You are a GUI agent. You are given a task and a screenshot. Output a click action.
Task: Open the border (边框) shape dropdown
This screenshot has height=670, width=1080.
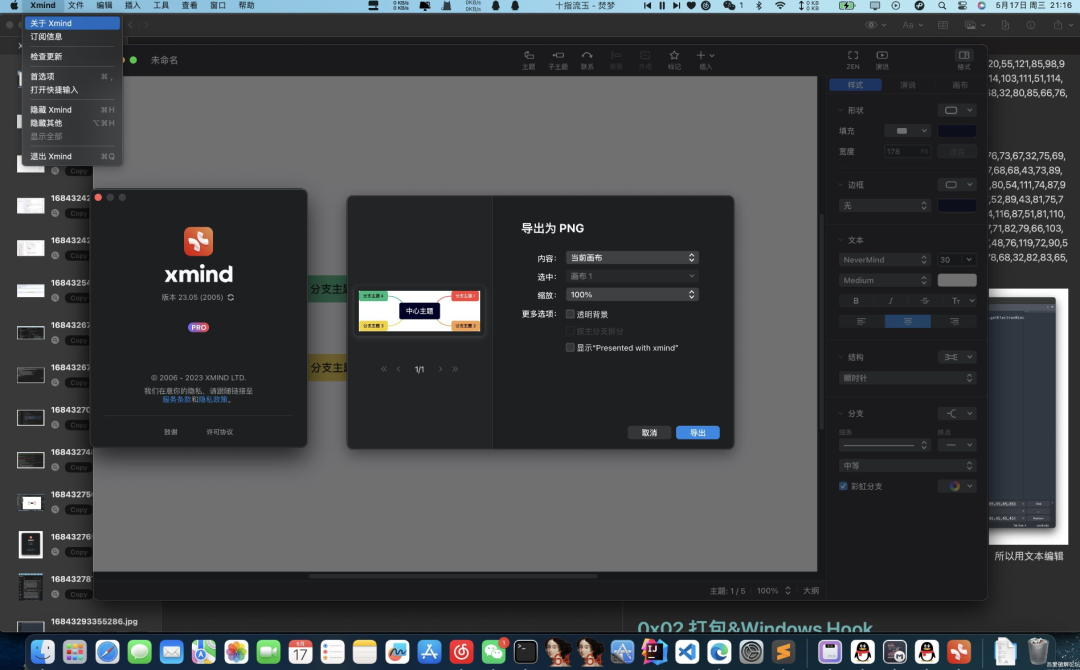coord(957,185)
